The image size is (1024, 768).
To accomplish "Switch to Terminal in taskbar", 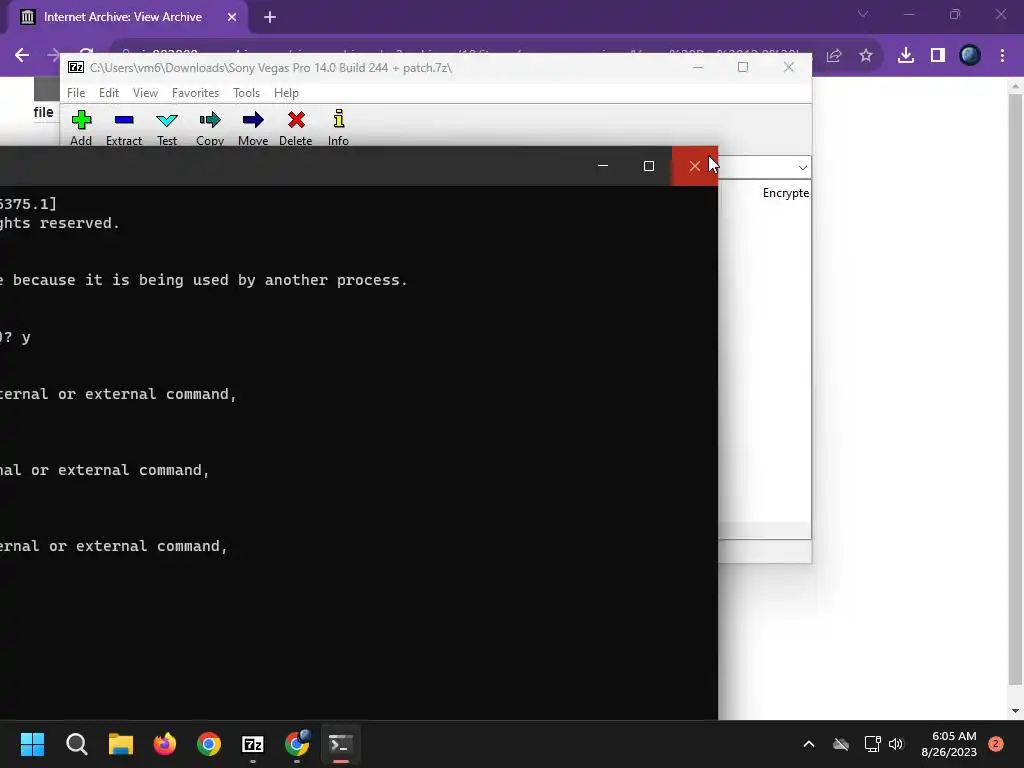I will [x=341, y=744].
